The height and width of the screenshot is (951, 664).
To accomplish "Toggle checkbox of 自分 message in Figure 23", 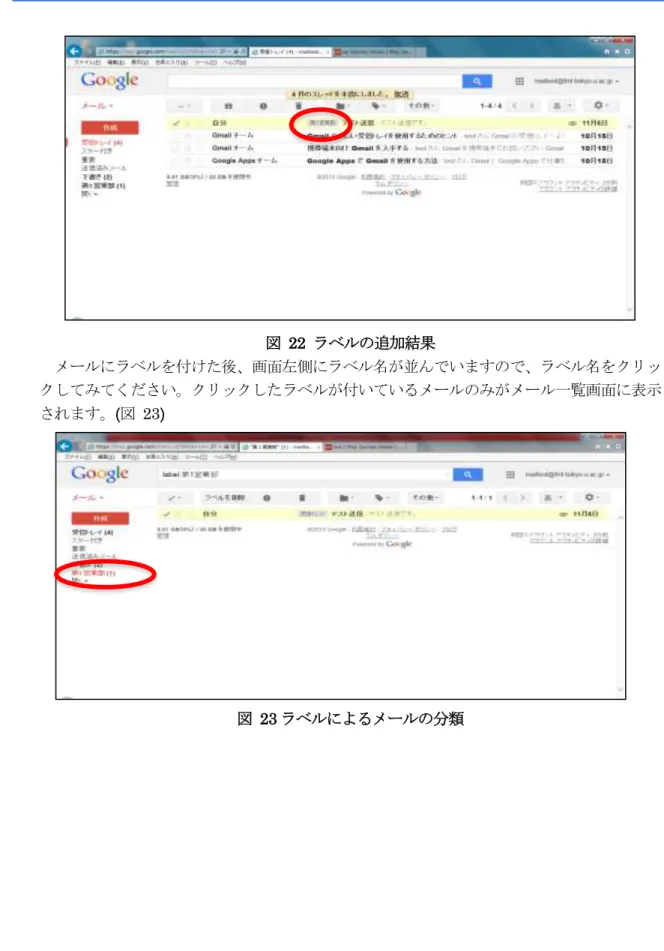I will pyautogui.click(x=167, y=514).
